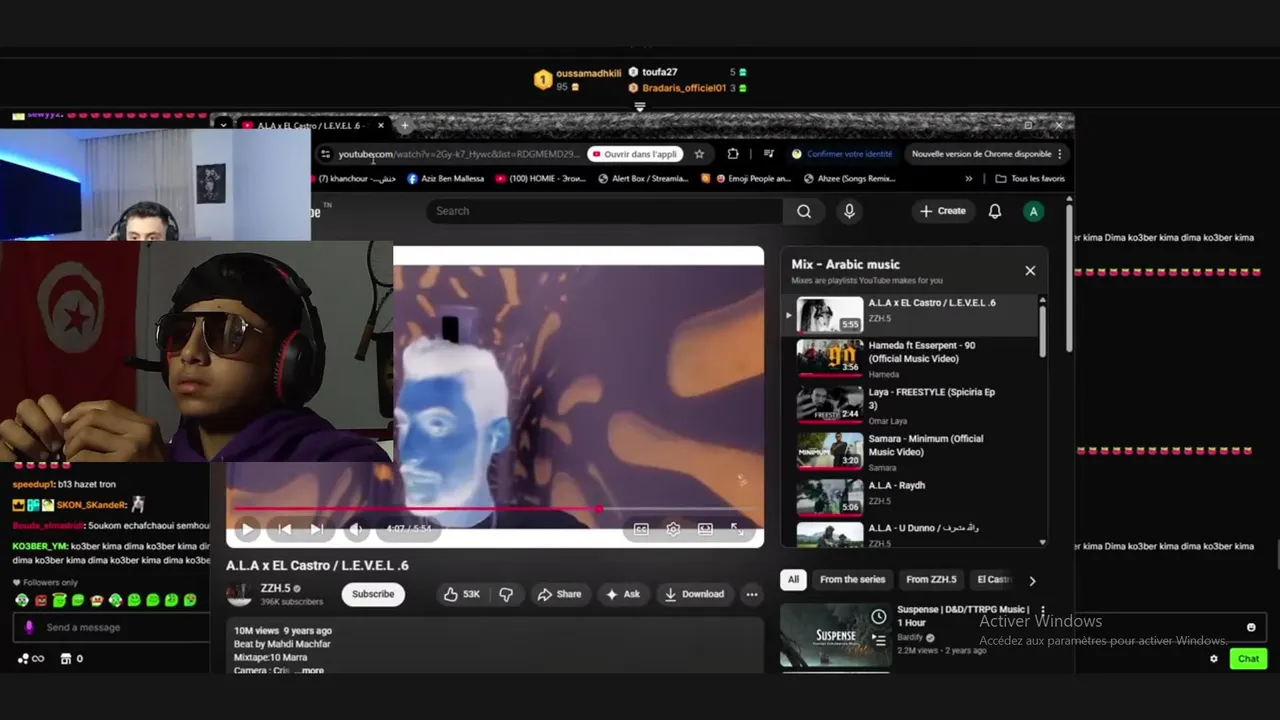This screenshot has height=720, width=1280.
Task: Select playlist item A.L.A x EL Castro L.E.V.E.L .6
Action: (x=910, y=313)
